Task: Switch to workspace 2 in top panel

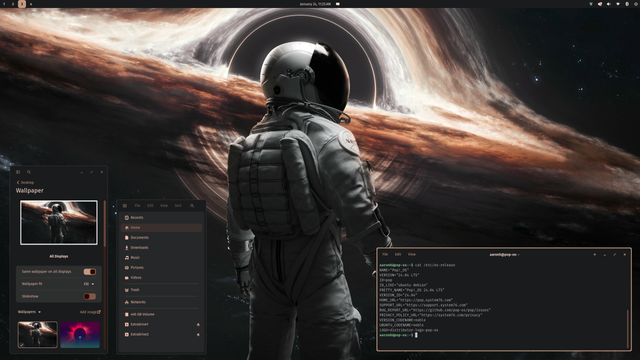Action: click(x=13, y=4)
